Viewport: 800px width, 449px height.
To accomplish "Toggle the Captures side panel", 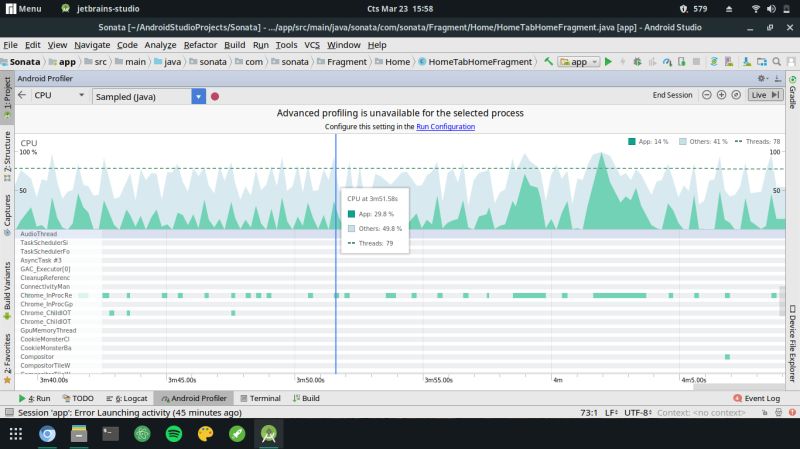I will pos(7,215).
